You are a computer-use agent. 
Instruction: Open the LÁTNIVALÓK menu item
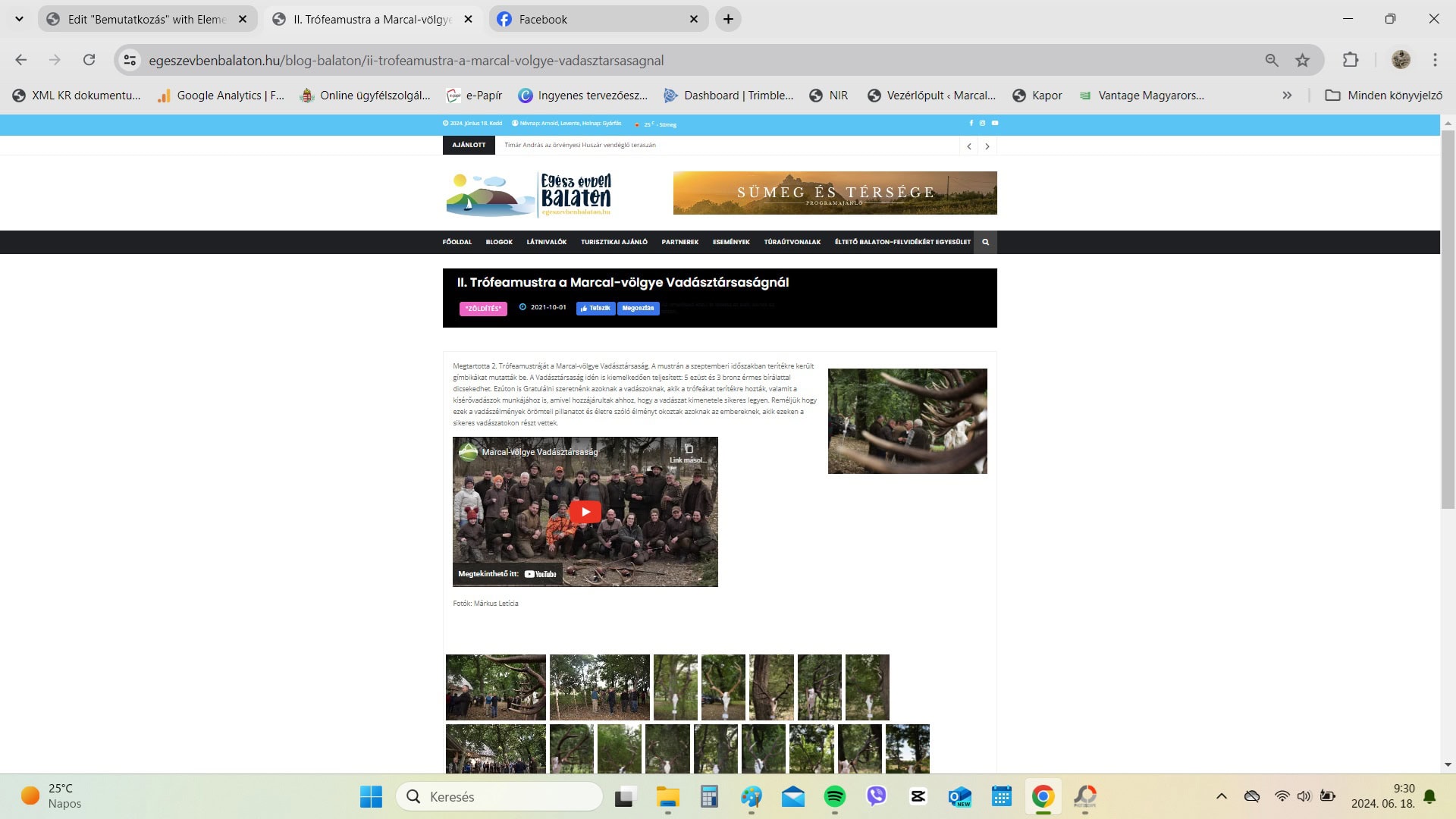click(x=546, y=242)
